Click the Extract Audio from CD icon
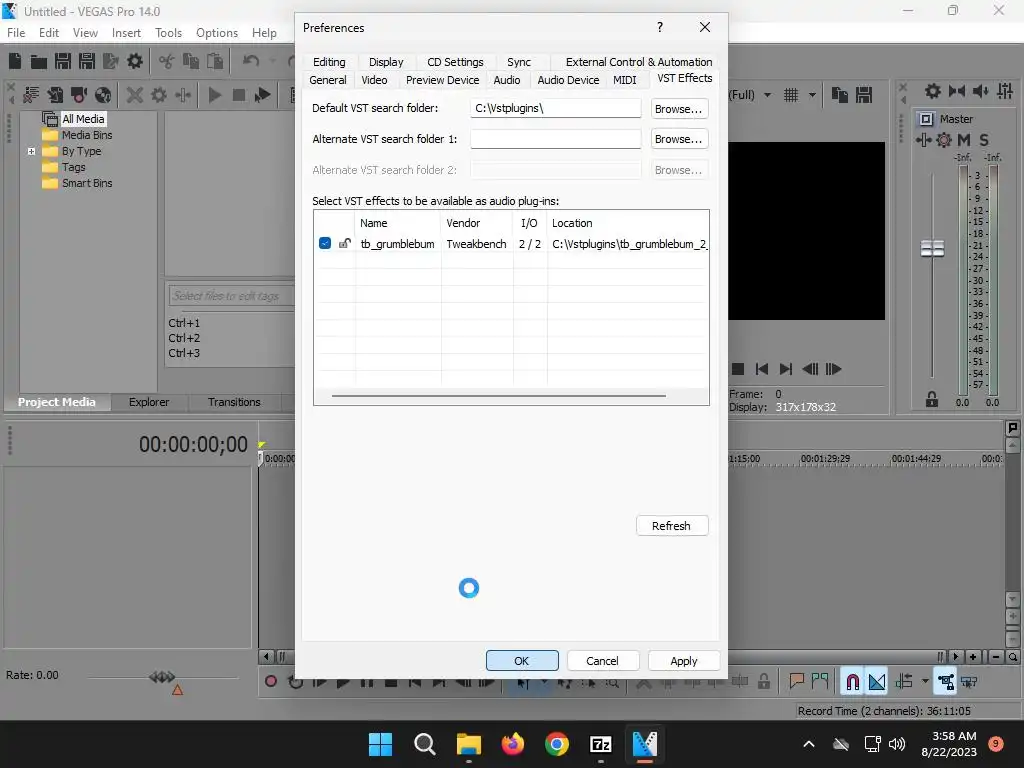Screen dimensions: 1024x768 [103, 95]
